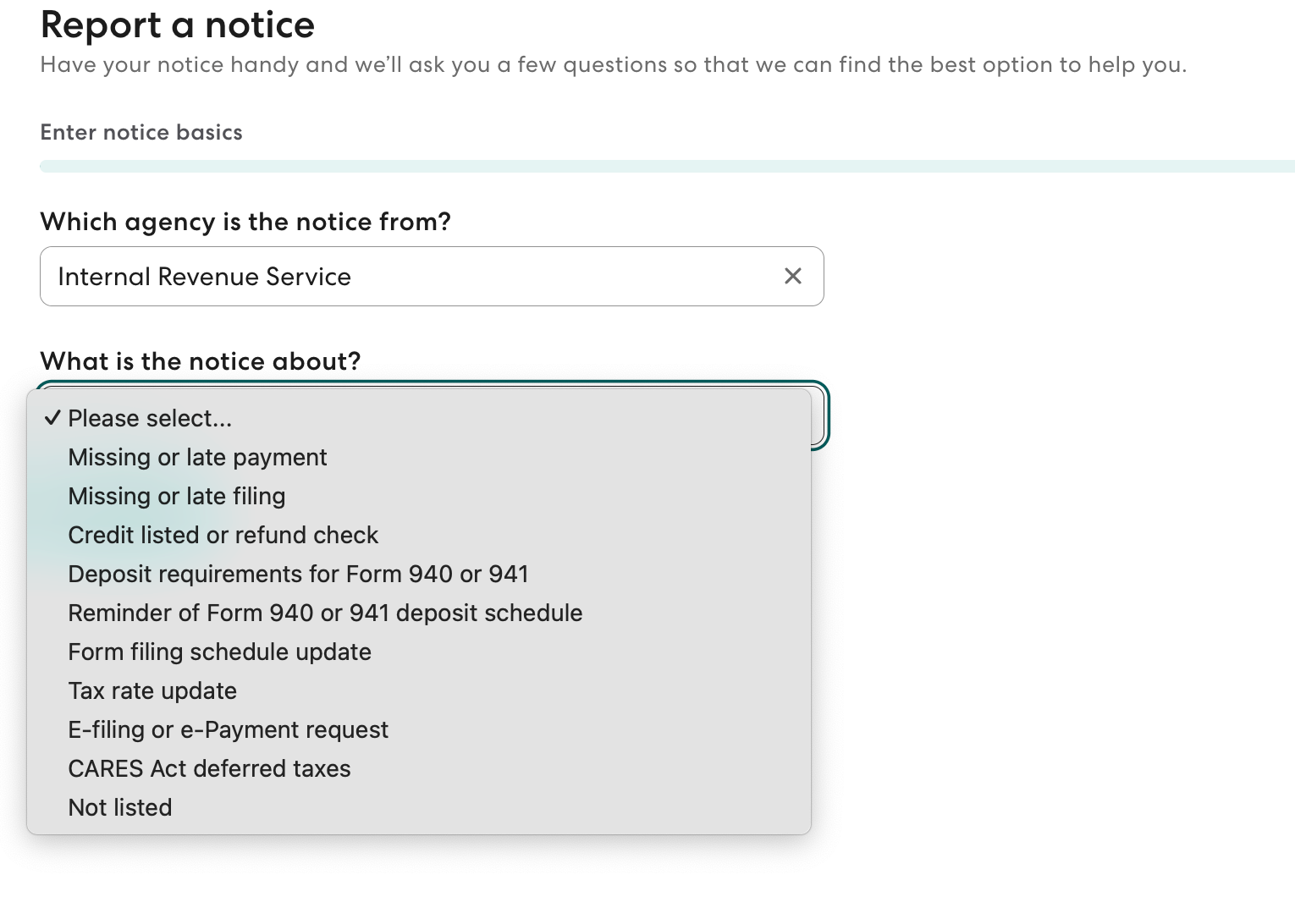The image size is (1295, 924).
Task: Choose the checked "Please select..." option
Action: [150, 418]
